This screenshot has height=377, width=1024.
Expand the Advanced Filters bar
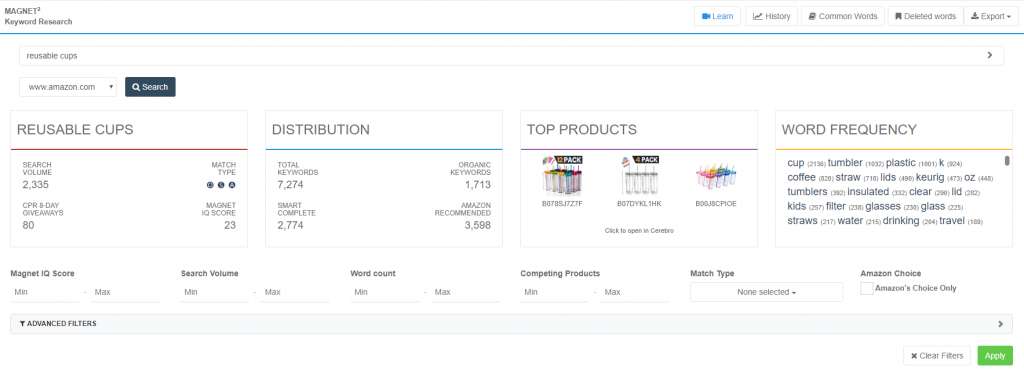point(511,323)
